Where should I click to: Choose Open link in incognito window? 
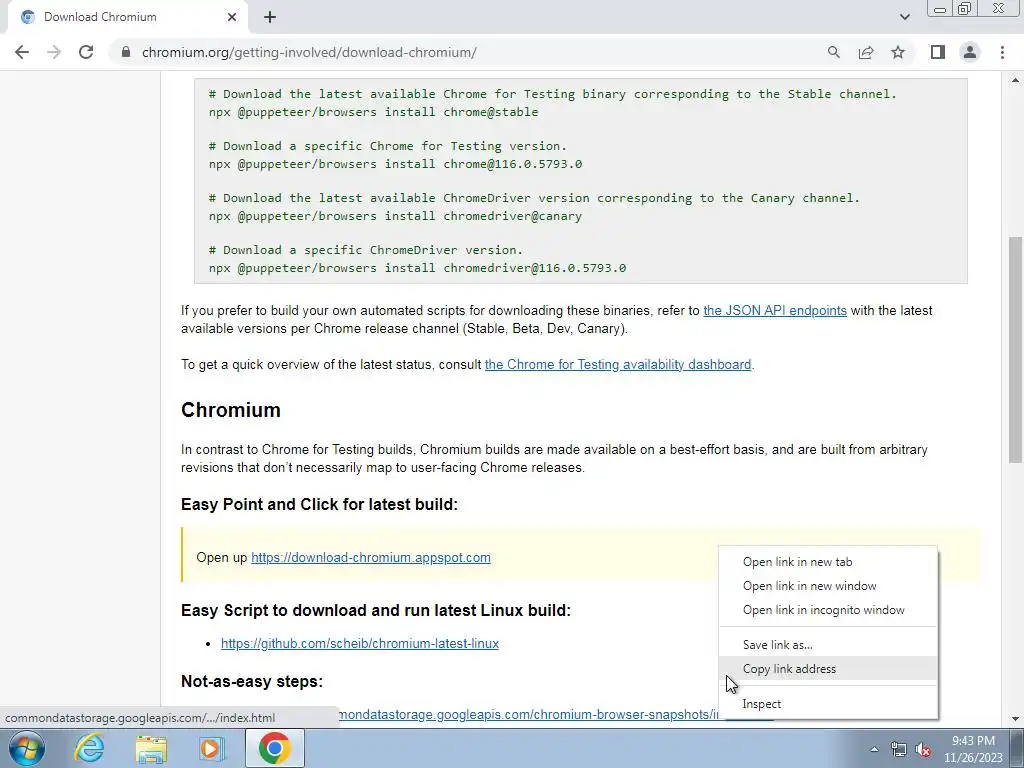tap(828, 610)
